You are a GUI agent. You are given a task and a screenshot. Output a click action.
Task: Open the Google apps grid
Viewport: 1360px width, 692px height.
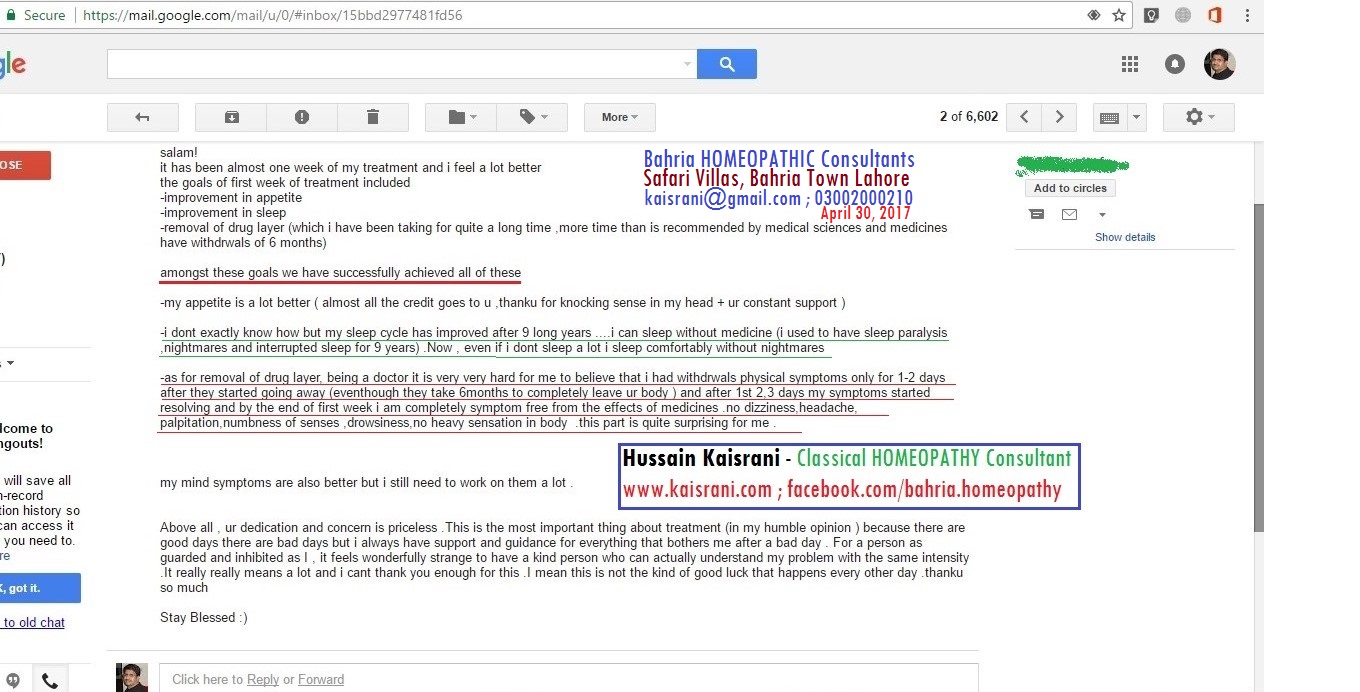pos(1130,64)
